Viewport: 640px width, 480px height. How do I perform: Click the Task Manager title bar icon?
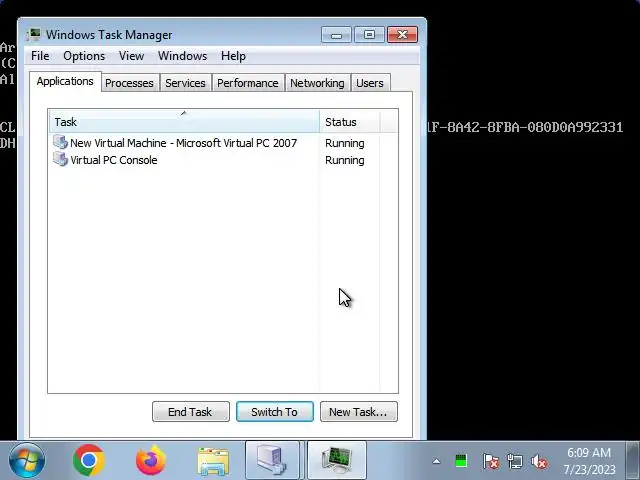pyautogui.click(x=33, y=35)
